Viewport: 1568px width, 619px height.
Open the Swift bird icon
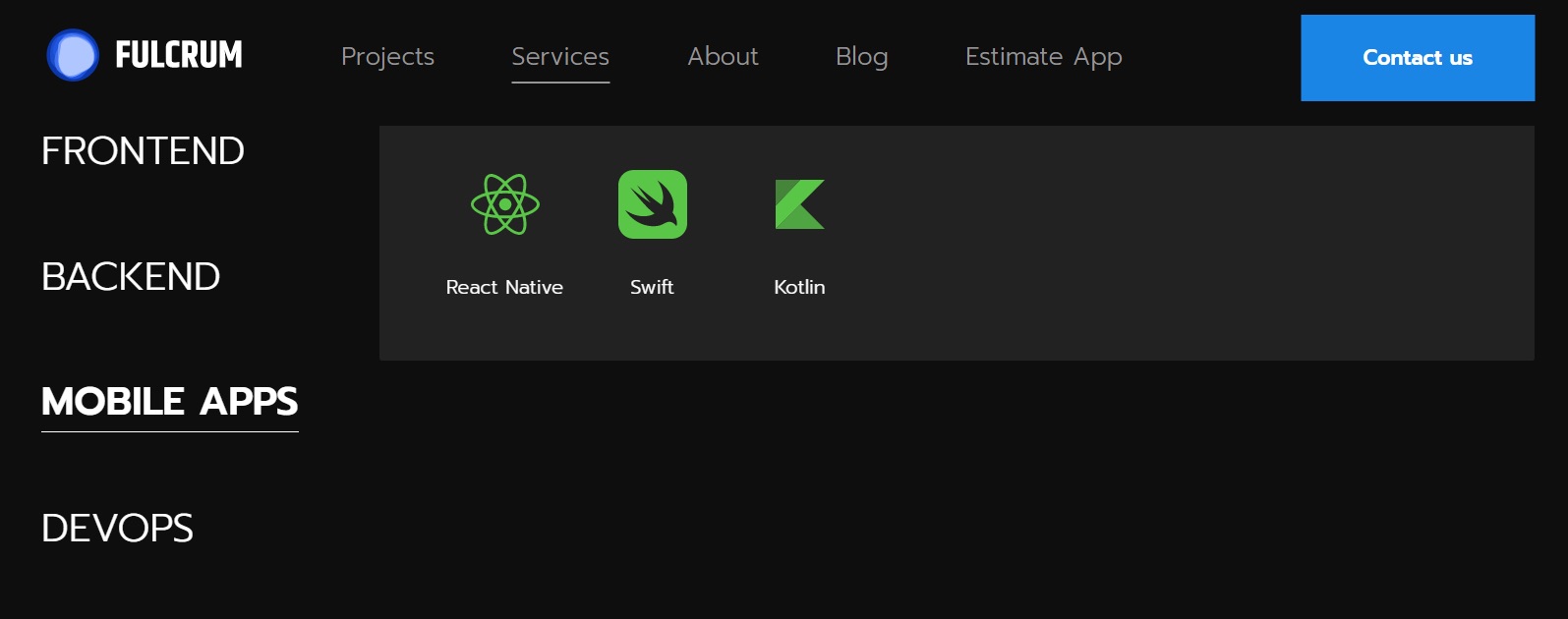[x=653, y=204]
